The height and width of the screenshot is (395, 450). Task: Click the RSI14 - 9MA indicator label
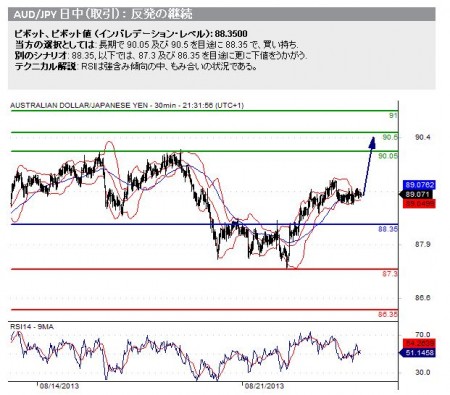click(32, 327)
